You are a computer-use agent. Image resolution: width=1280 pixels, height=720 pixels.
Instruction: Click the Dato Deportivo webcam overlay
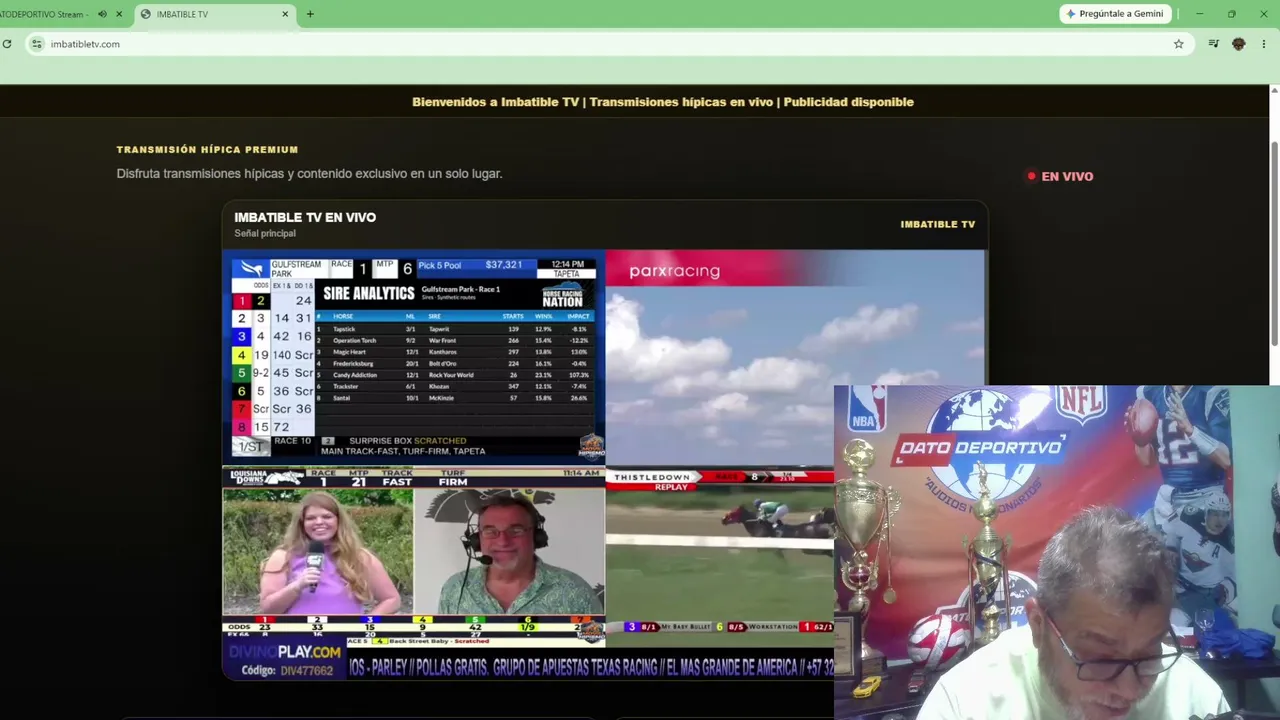click(1057, 552)
